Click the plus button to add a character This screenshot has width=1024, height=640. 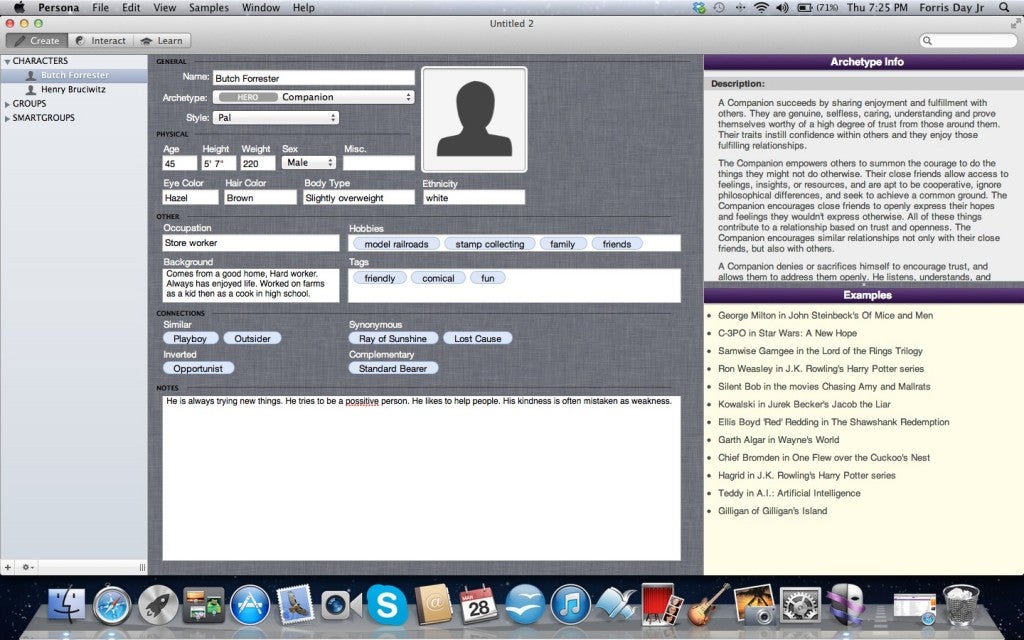pyautogui.click(x=8, y=568)
